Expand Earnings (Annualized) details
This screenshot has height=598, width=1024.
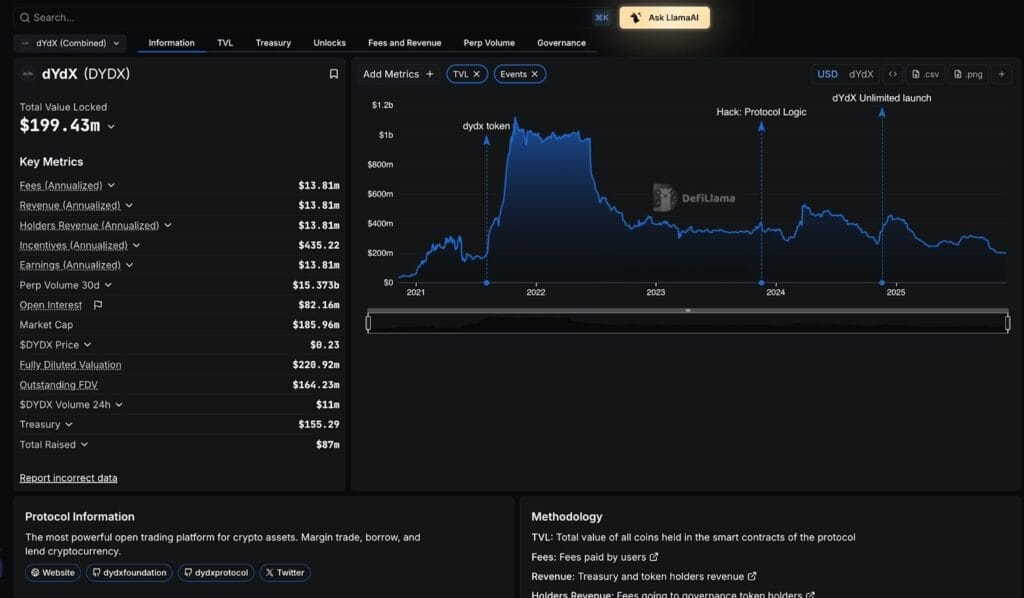[x=129, y=265]
